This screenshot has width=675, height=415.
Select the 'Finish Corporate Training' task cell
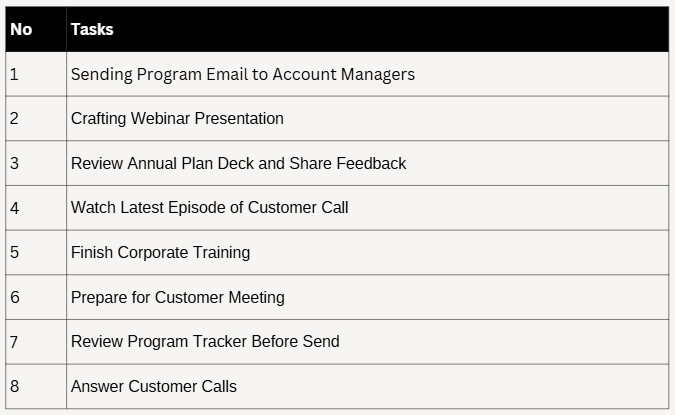pos(160,252)
